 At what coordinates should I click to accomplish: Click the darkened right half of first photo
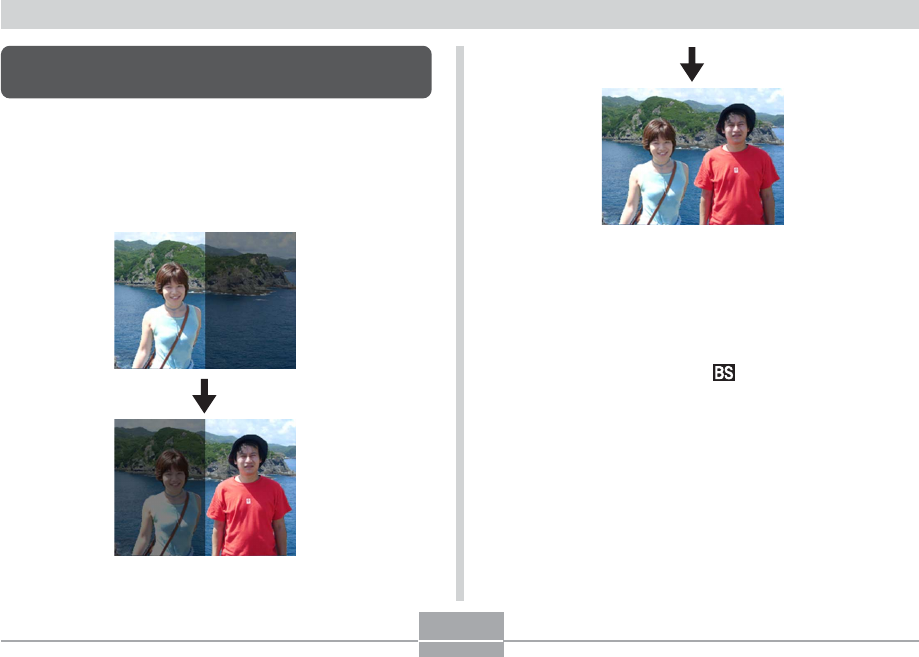[x=250, y=300]
